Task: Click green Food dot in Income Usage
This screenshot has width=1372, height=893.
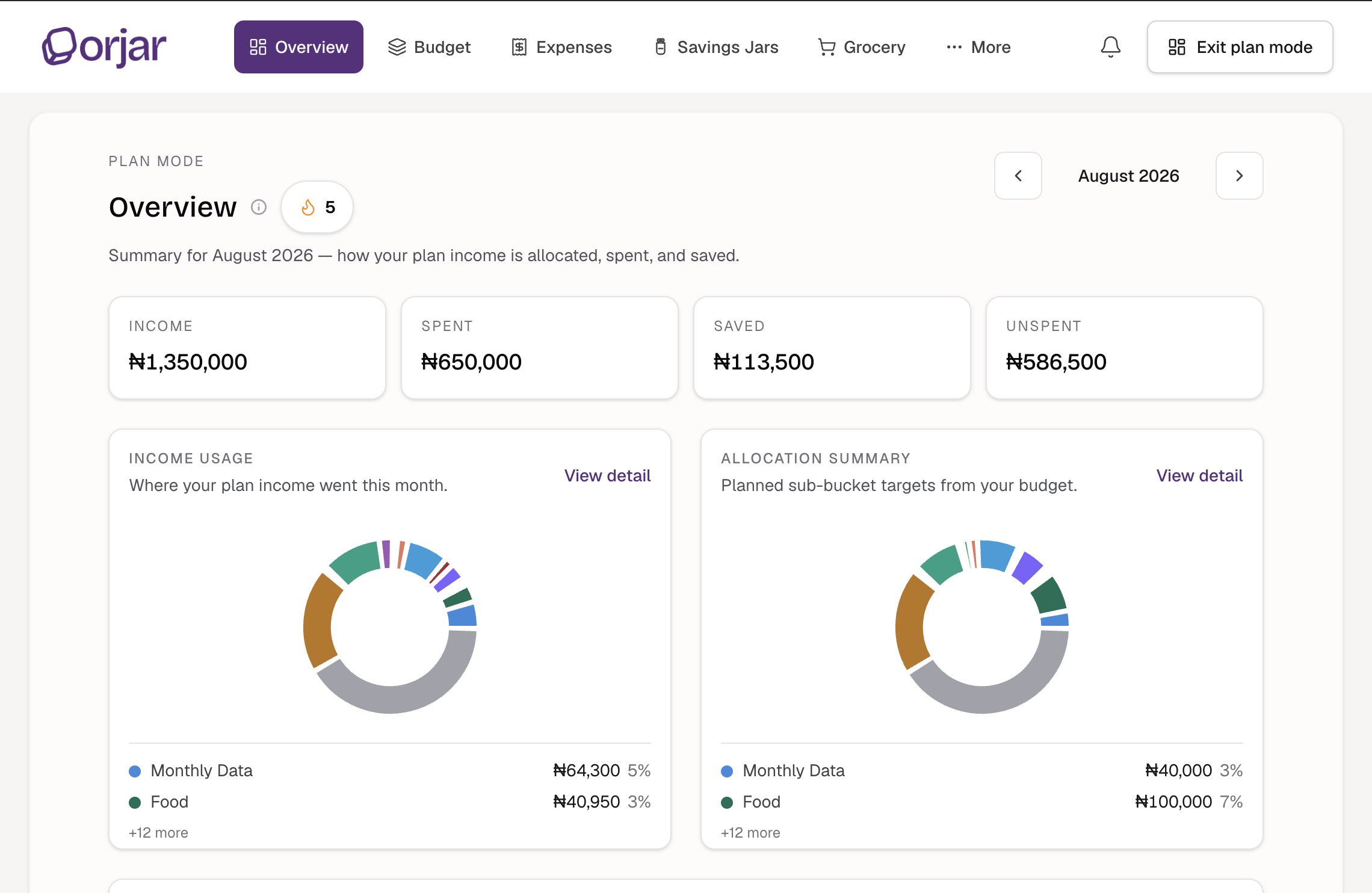Action: click(x=135, y=803)
